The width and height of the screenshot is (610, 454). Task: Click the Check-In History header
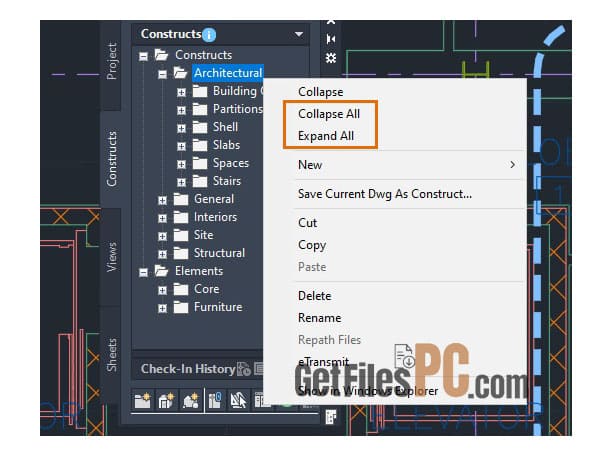pos(188,369)
